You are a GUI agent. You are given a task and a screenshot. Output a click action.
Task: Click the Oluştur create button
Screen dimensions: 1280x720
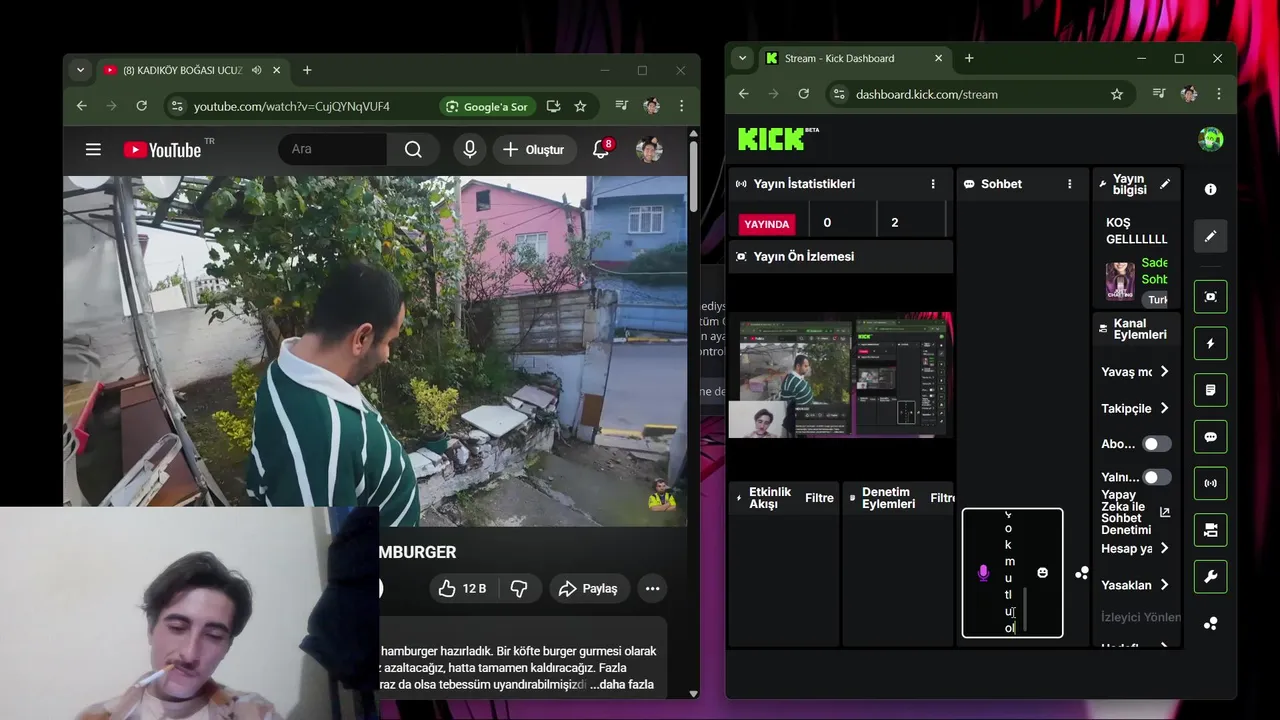pyautogui.click(x=534, y=149)
